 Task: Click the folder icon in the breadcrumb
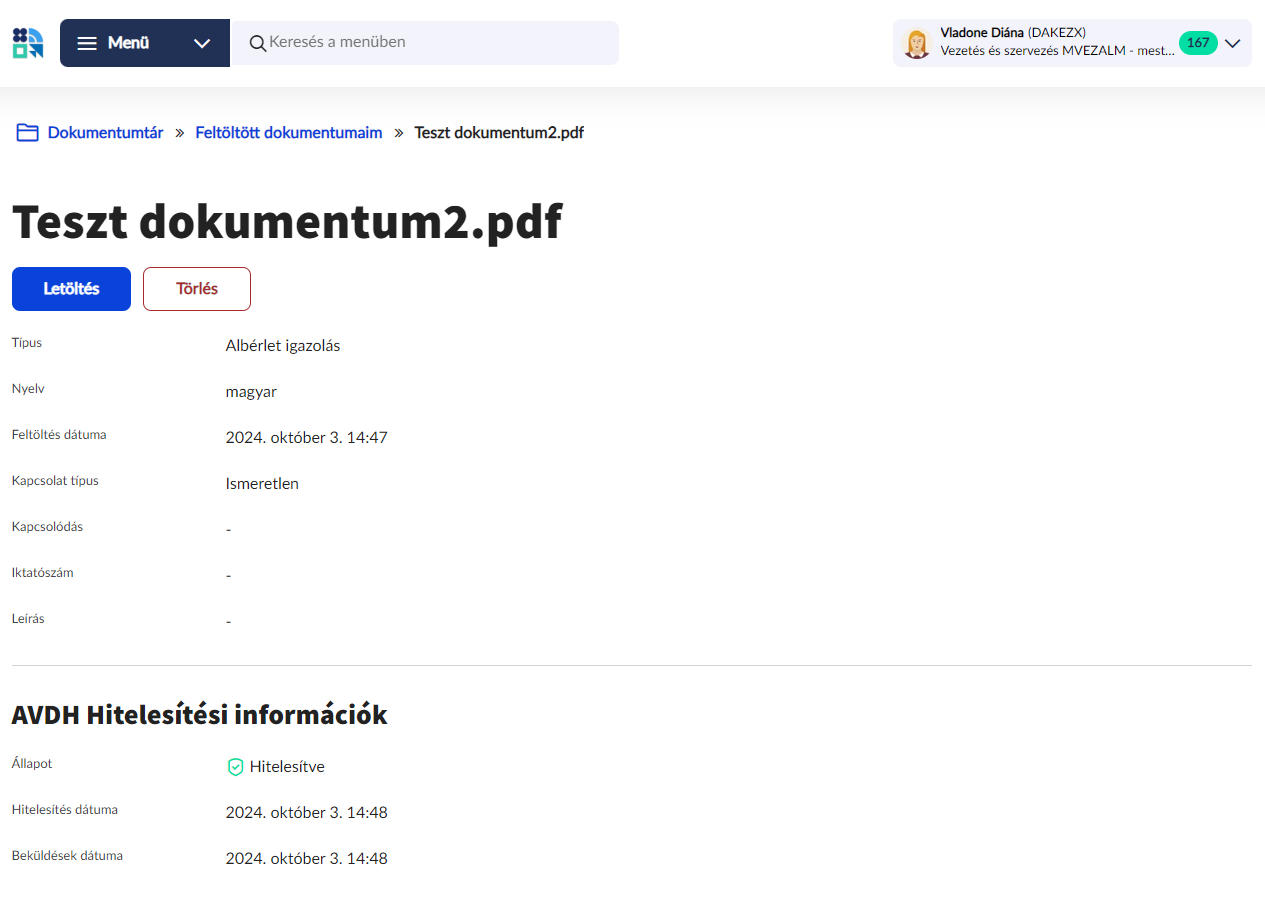[27, 133]
